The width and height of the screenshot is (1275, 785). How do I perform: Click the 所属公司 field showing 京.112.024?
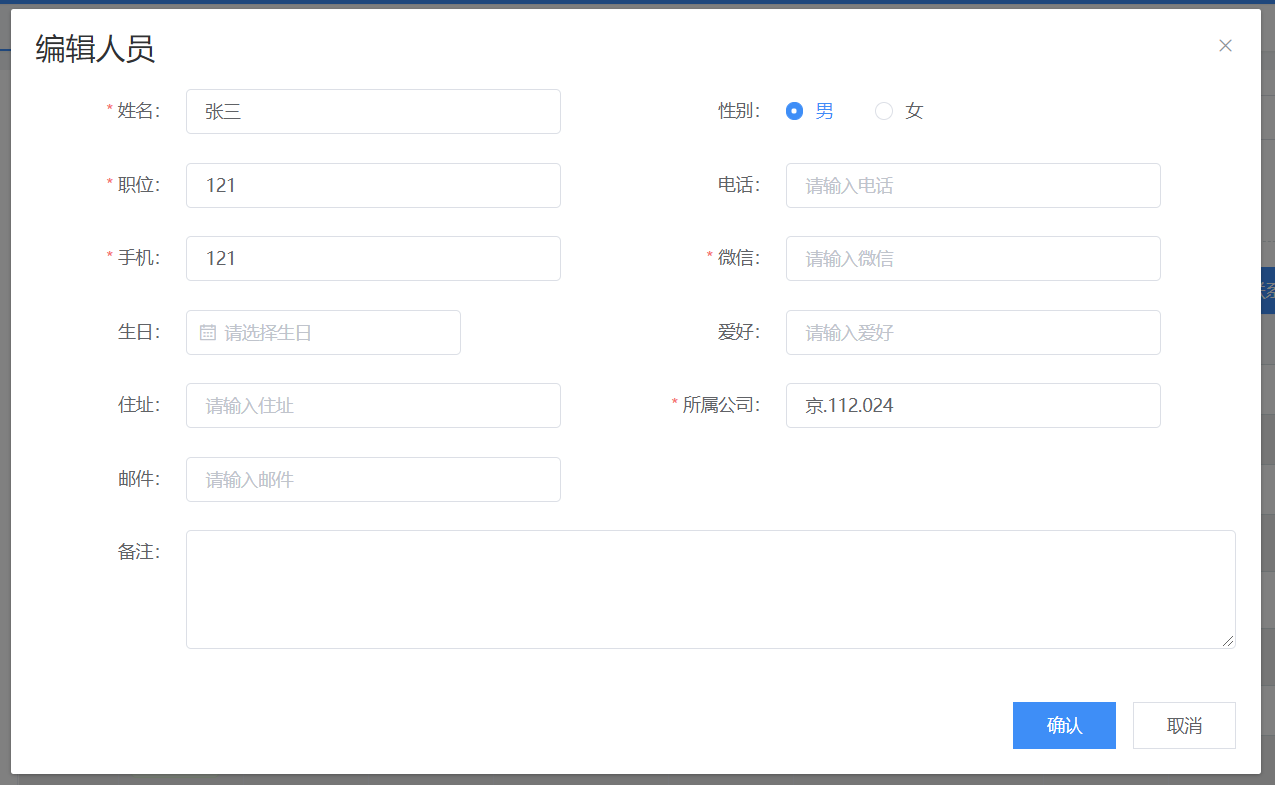[x=972, y=406]
